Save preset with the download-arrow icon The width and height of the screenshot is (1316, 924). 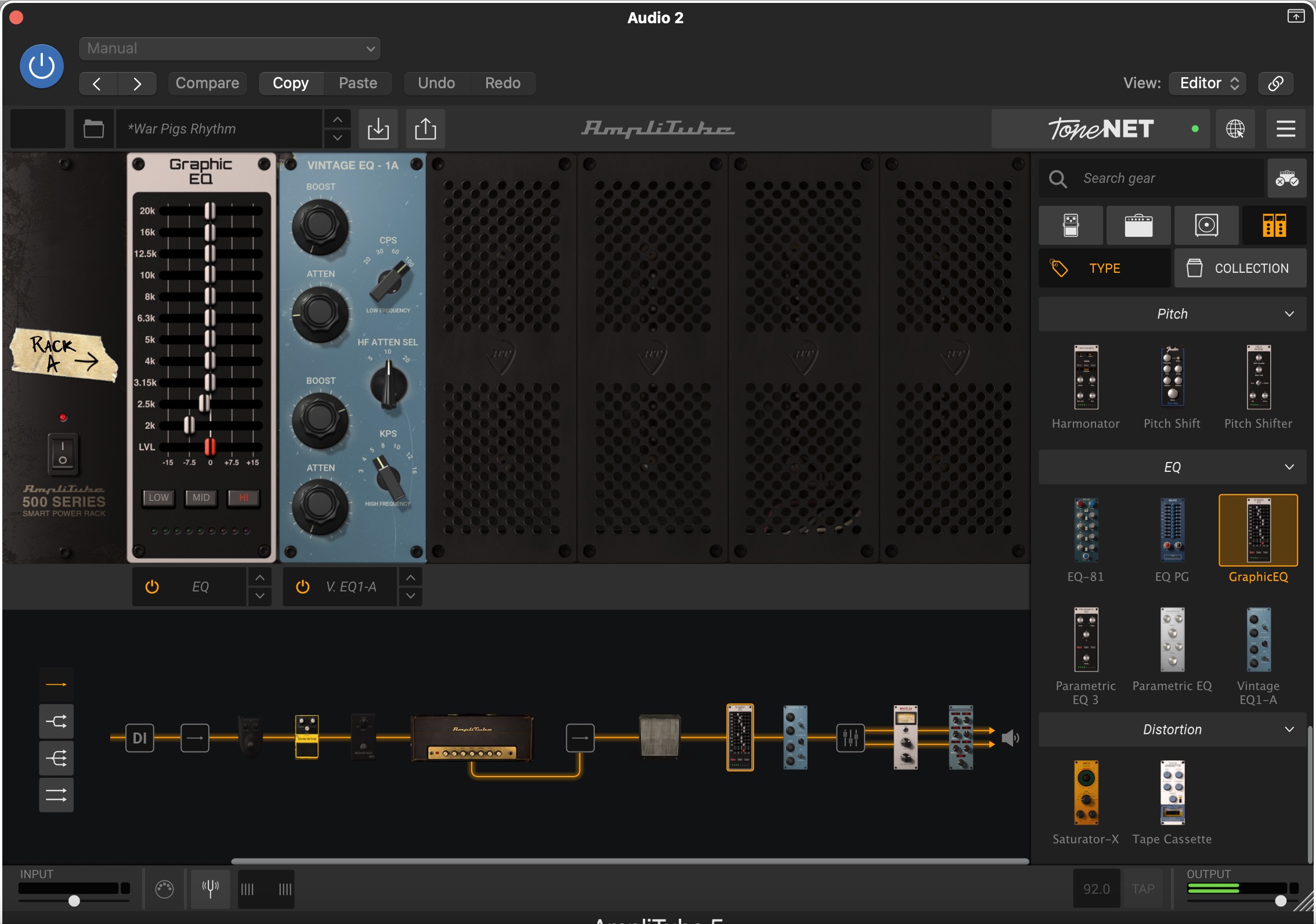(x=378, y=129)
